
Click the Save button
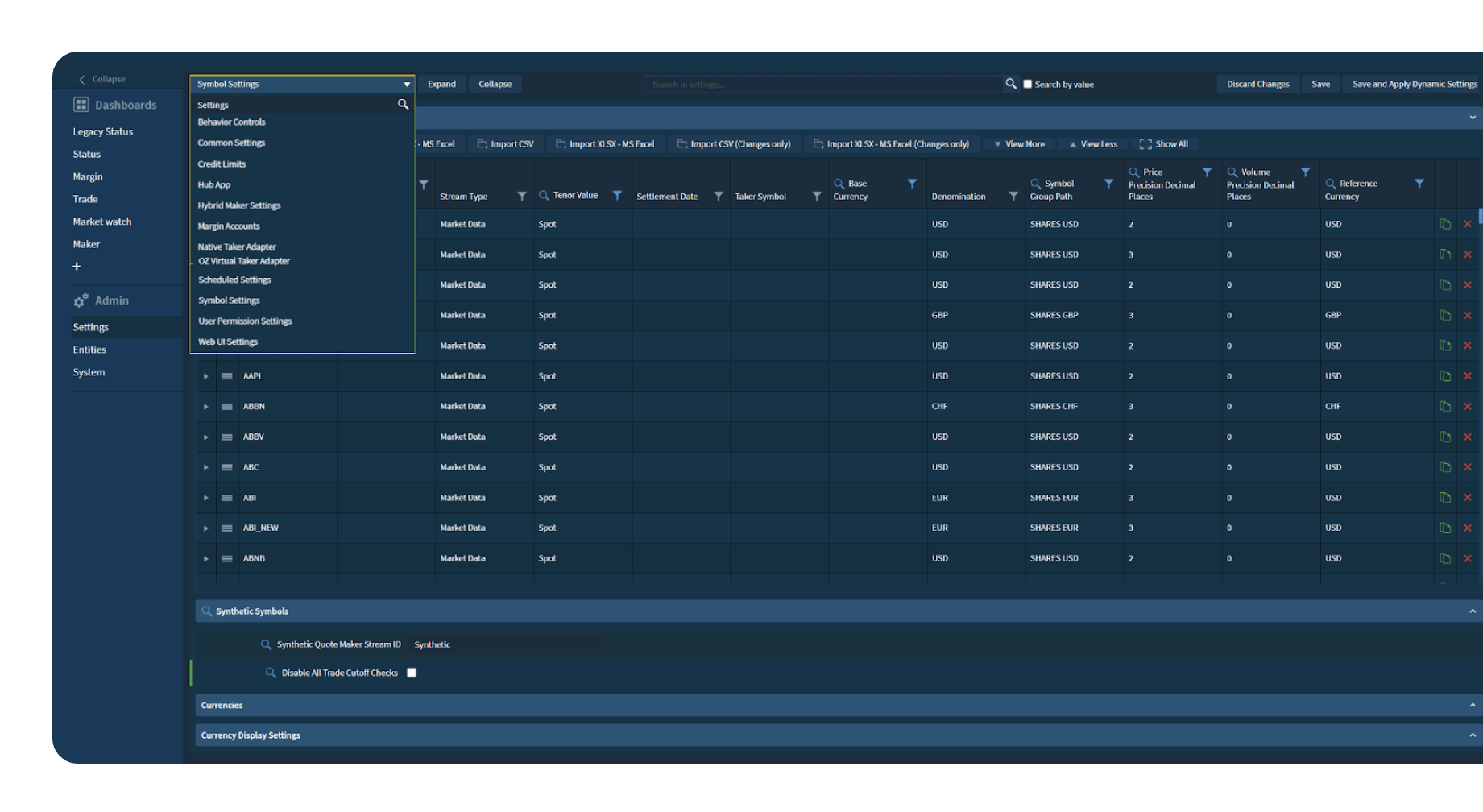1320,84
